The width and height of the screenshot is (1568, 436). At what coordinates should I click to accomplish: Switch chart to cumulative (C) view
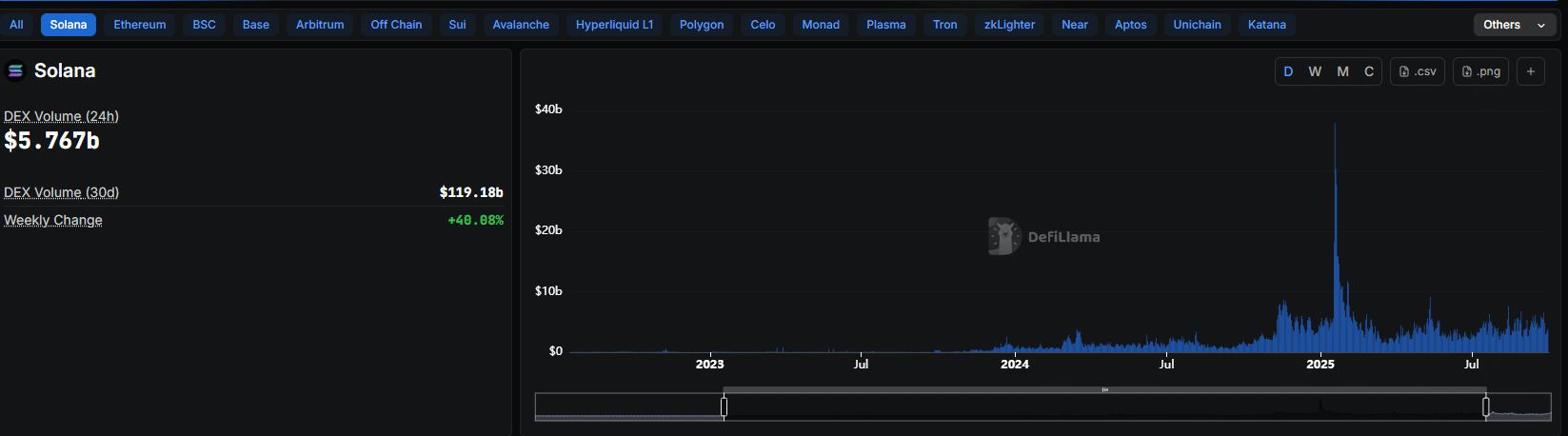point(1369,71)
